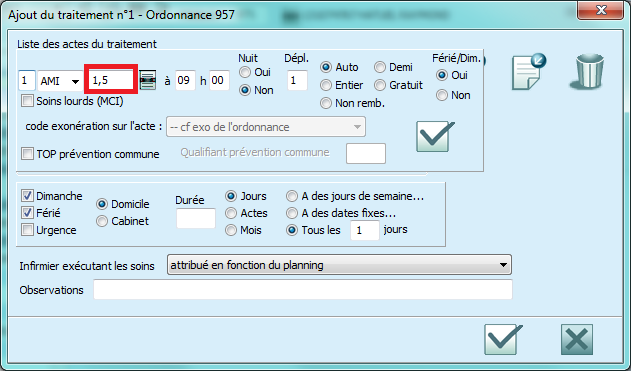Click the note icon with blue arrow

point(529,72)
